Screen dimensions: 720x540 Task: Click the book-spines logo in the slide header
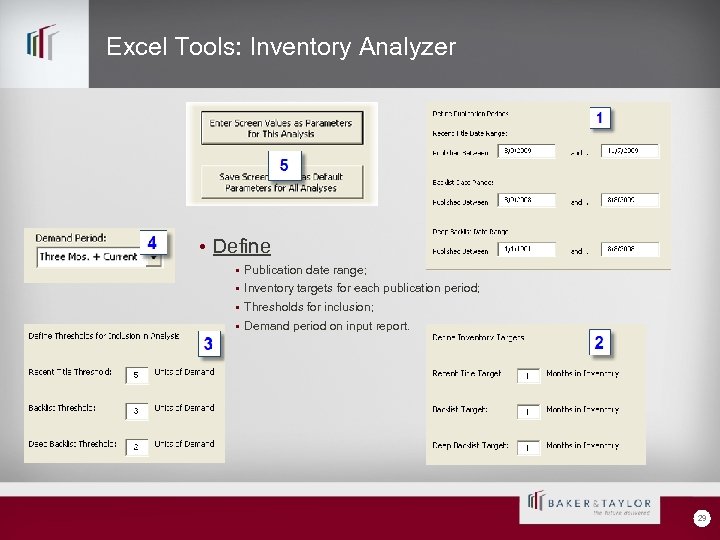coord(43,42)
